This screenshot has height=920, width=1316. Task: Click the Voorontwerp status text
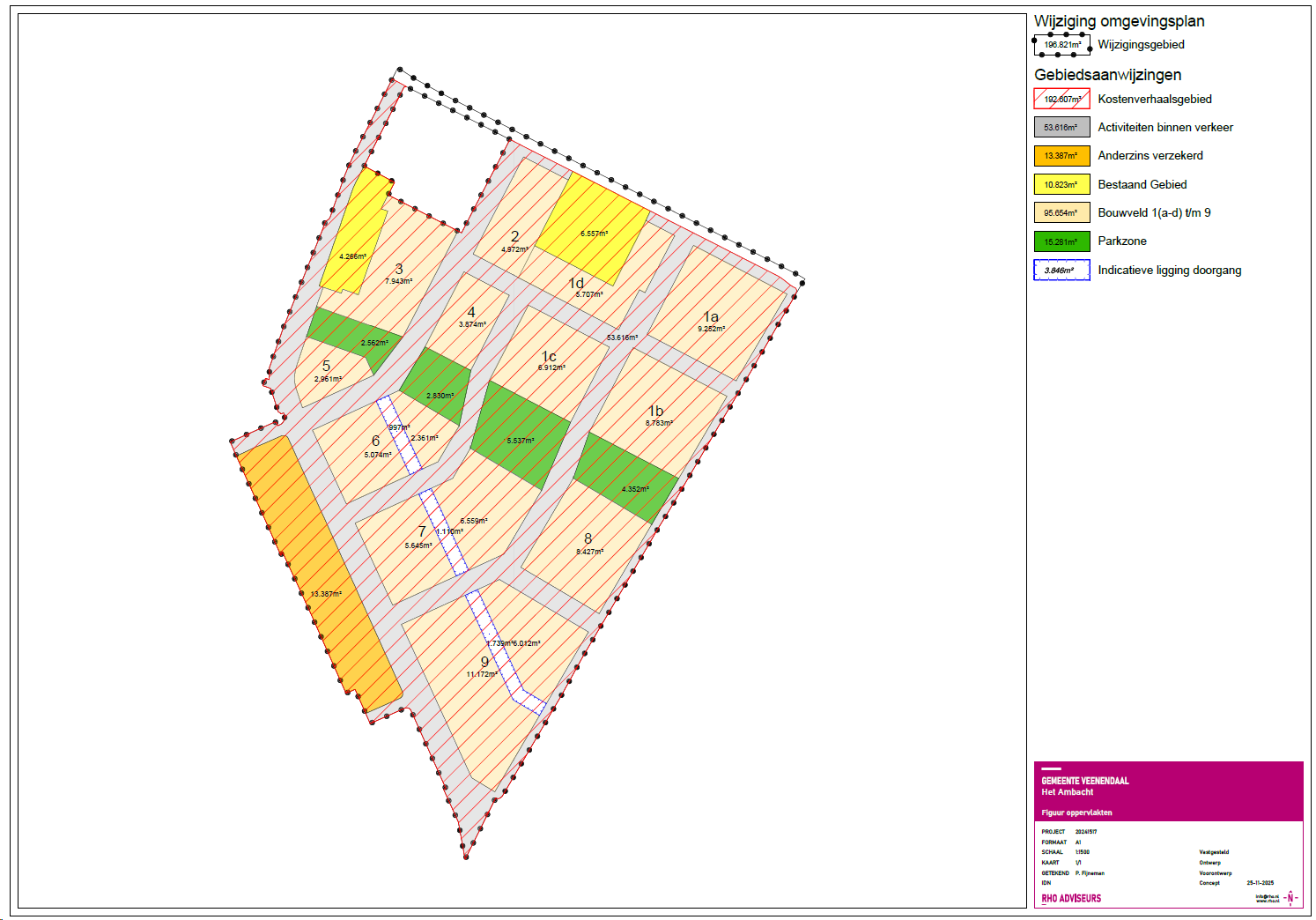1216,873
